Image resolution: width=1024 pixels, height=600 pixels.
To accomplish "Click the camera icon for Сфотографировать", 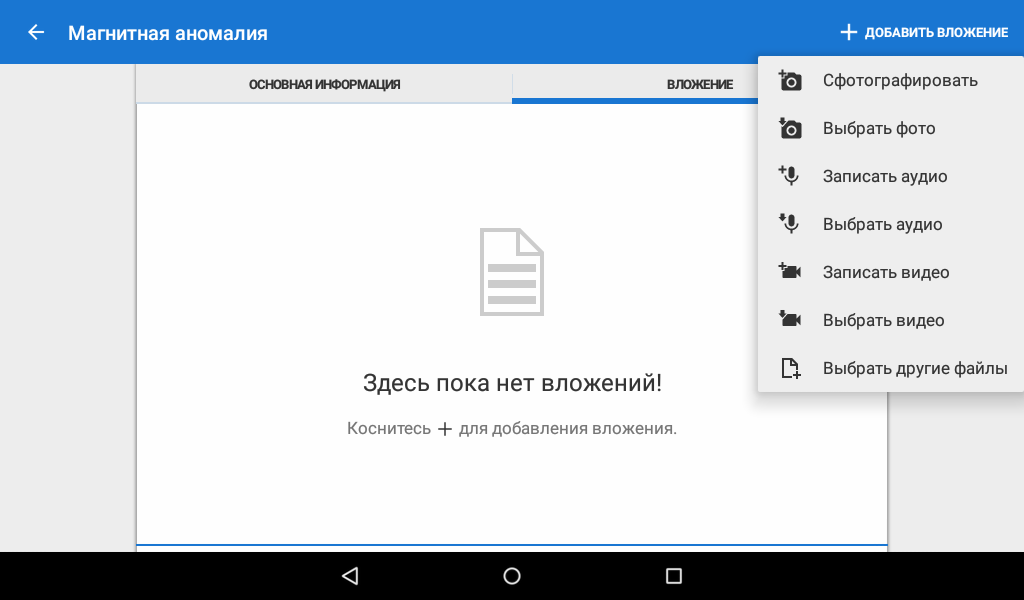I will tap(790, 81).
